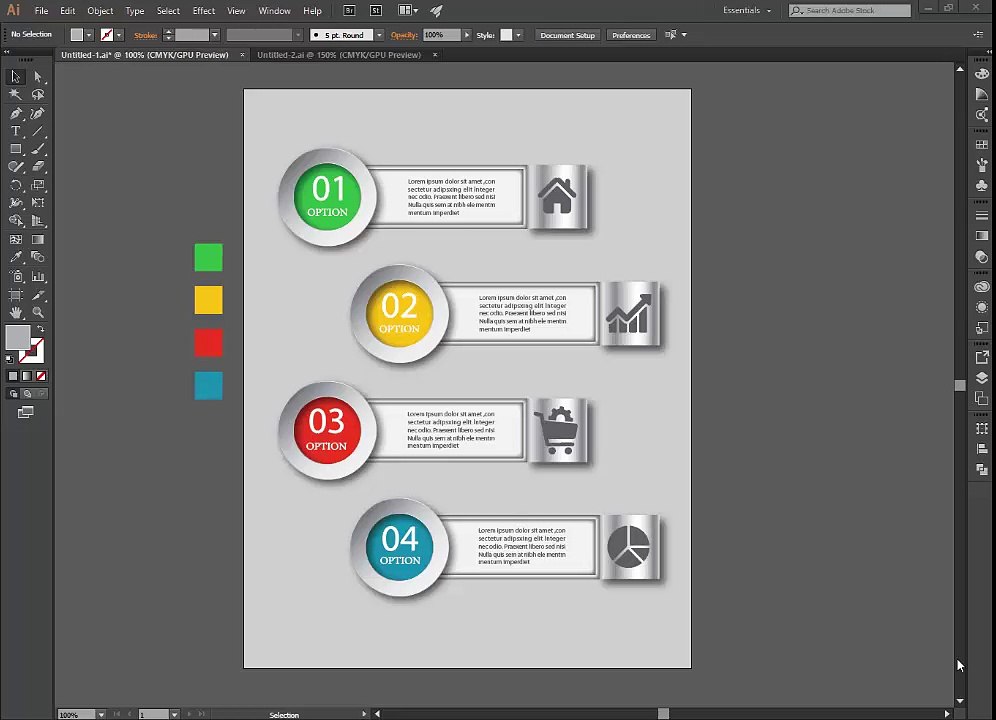Click Preferences button
996x720 pixels.
pyautogui.click(x=631, y=35)
